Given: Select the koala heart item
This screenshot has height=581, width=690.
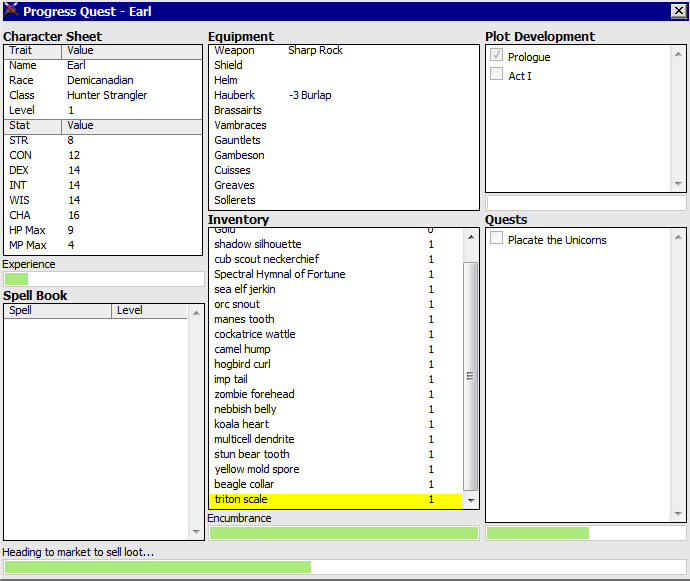Looking at the screenshot, I should pos(336,424).
